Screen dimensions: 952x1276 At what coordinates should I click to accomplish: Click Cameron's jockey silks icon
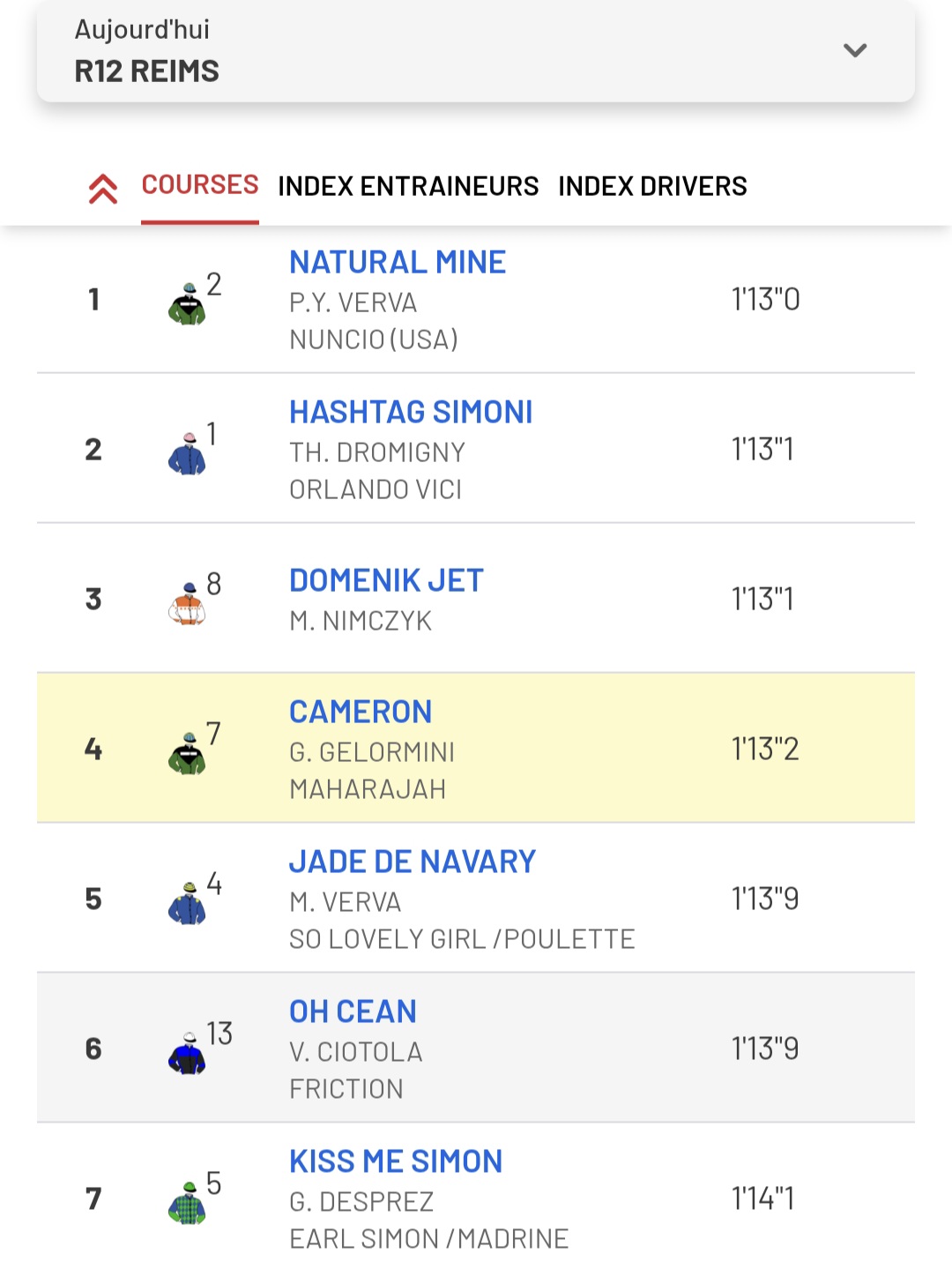tap(187, 754)
